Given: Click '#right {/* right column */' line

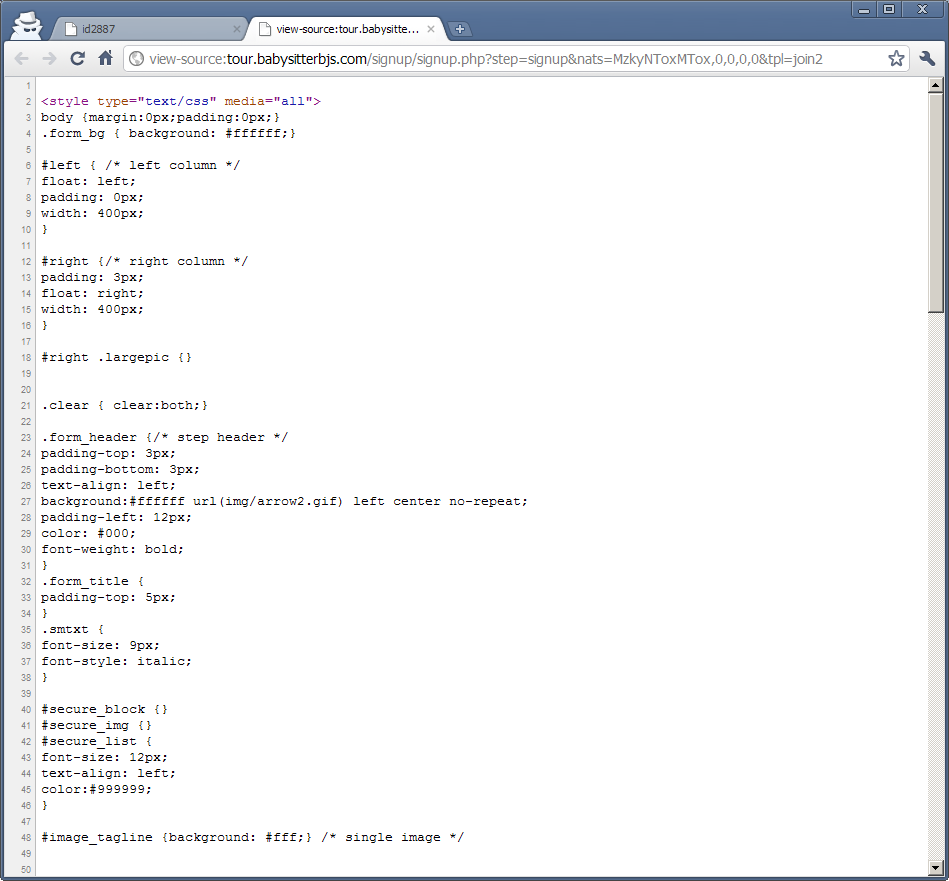Looking at the screenshot, I should pyautogui.click(x=144, y=261).
